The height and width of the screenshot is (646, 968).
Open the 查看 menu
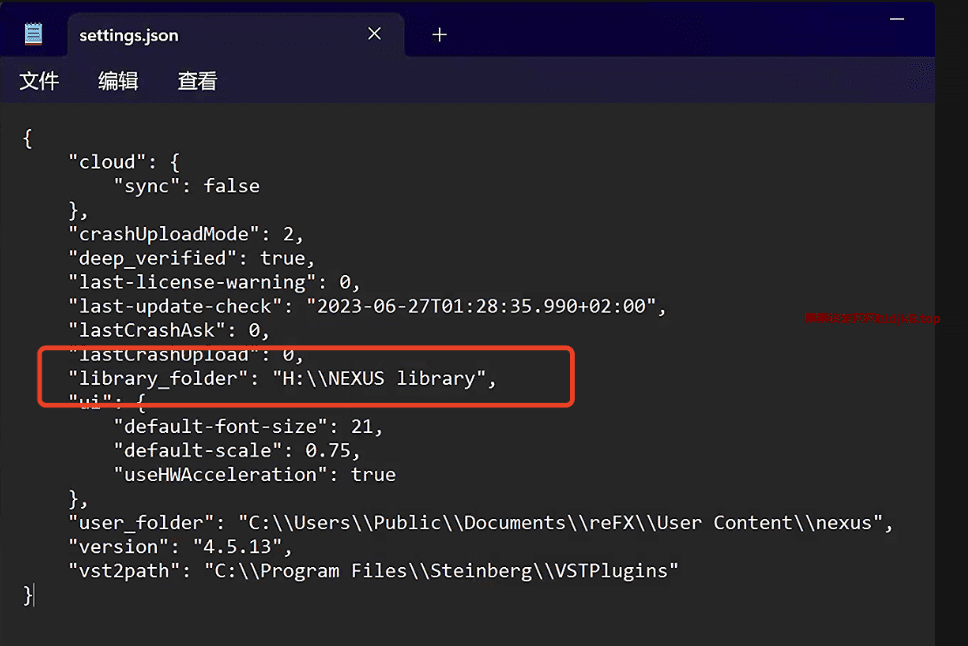(196, 80)
